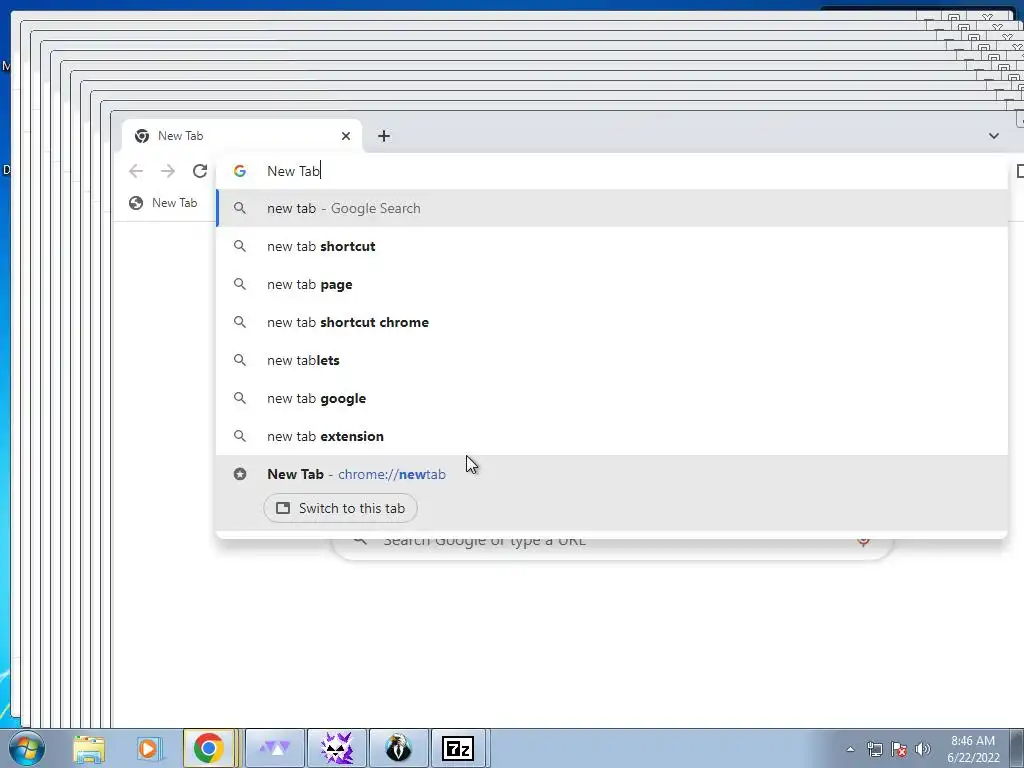Expand the tab search chevron
Viewport: 1024px width, 768px height.
pos(994,136)
